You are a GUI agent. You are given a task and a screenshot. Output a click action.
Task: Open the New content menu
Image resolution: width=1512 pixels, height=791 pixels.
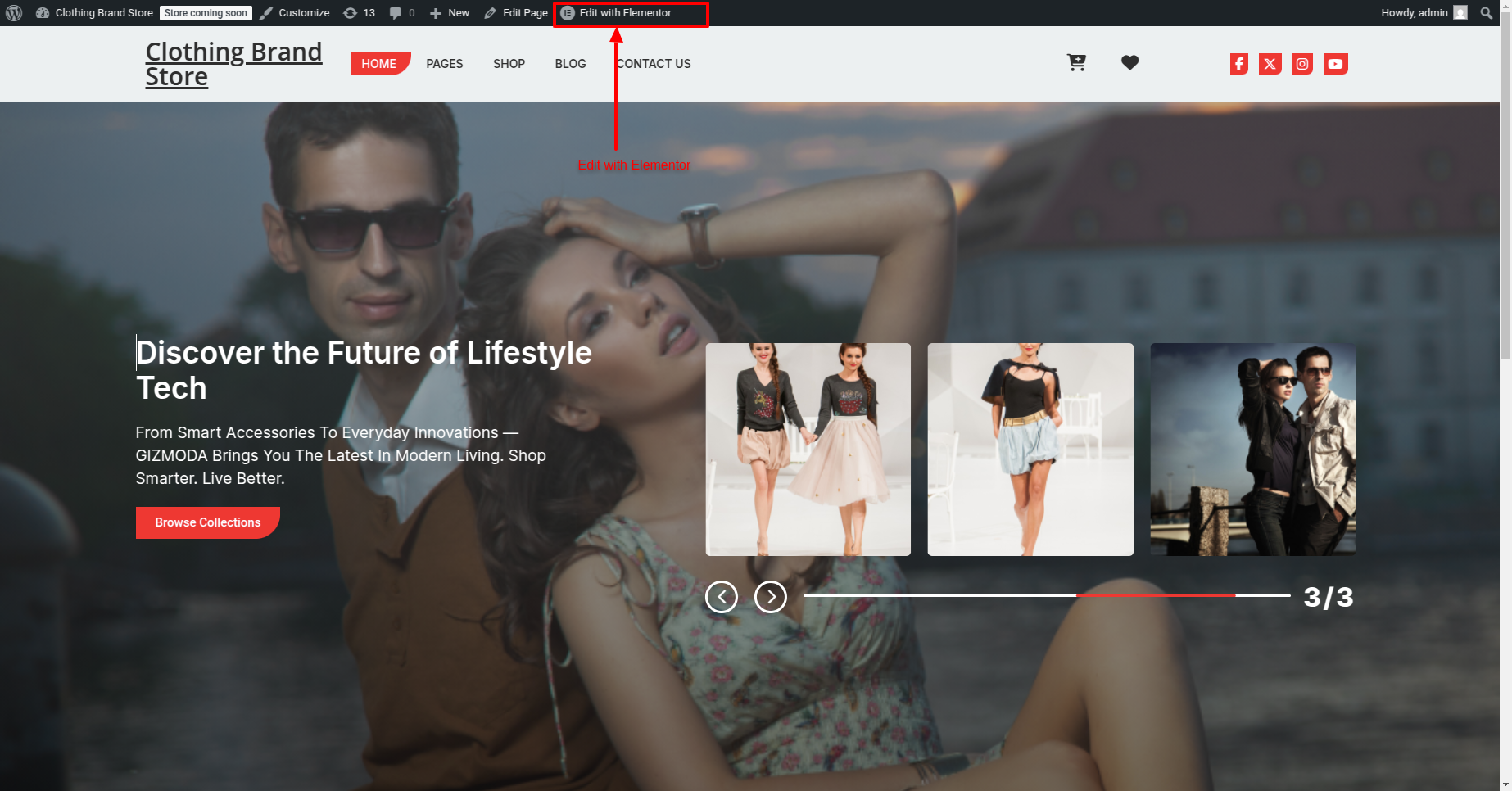click(x=450, y=13)
